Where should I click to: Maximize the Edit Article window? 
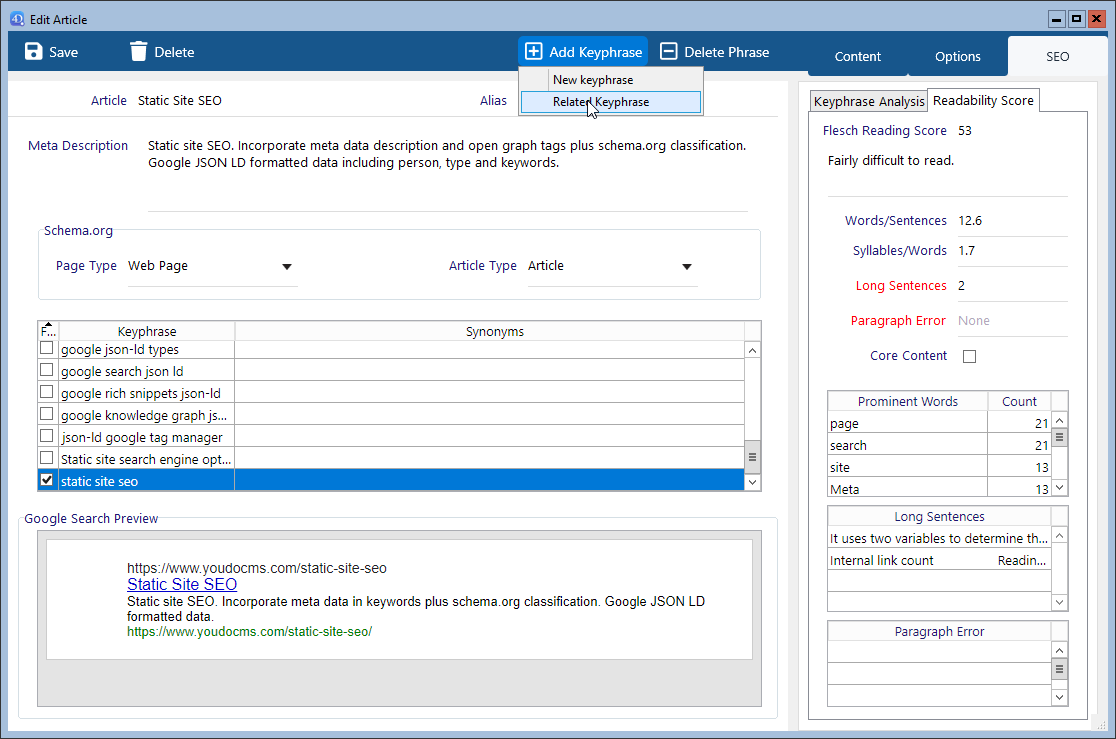coord(1076,19)
